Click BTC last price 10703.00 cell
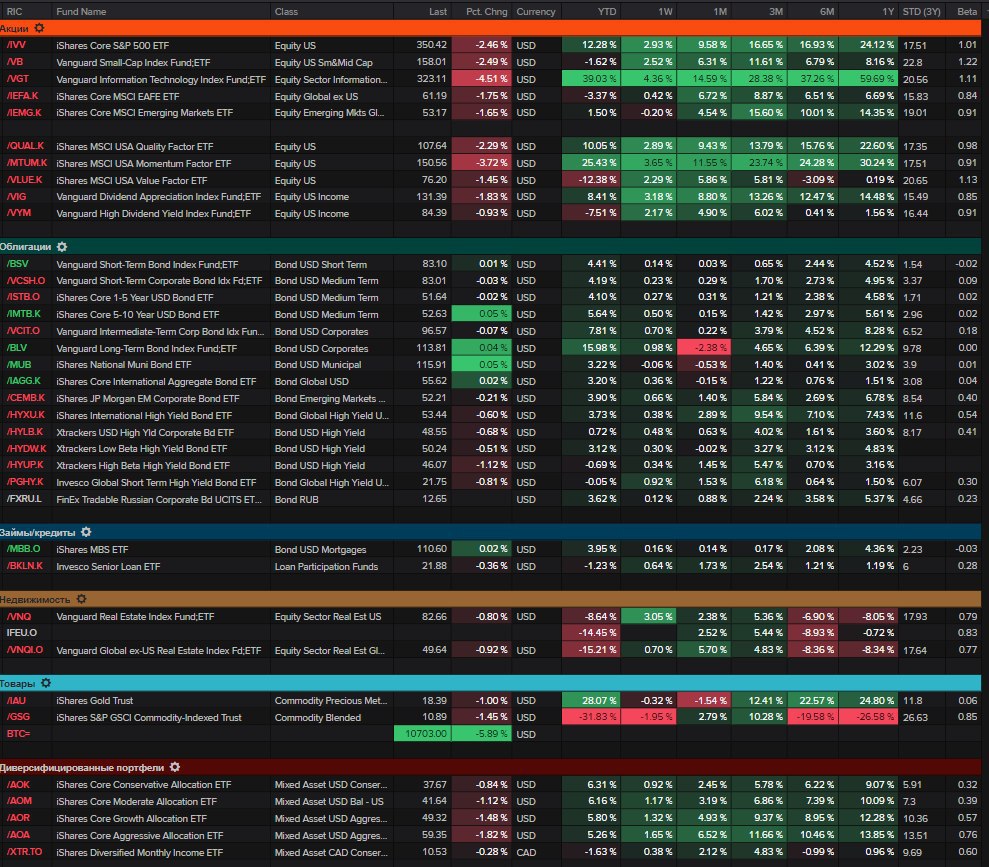This screenshot has width=989, height=867. (423, 733)
